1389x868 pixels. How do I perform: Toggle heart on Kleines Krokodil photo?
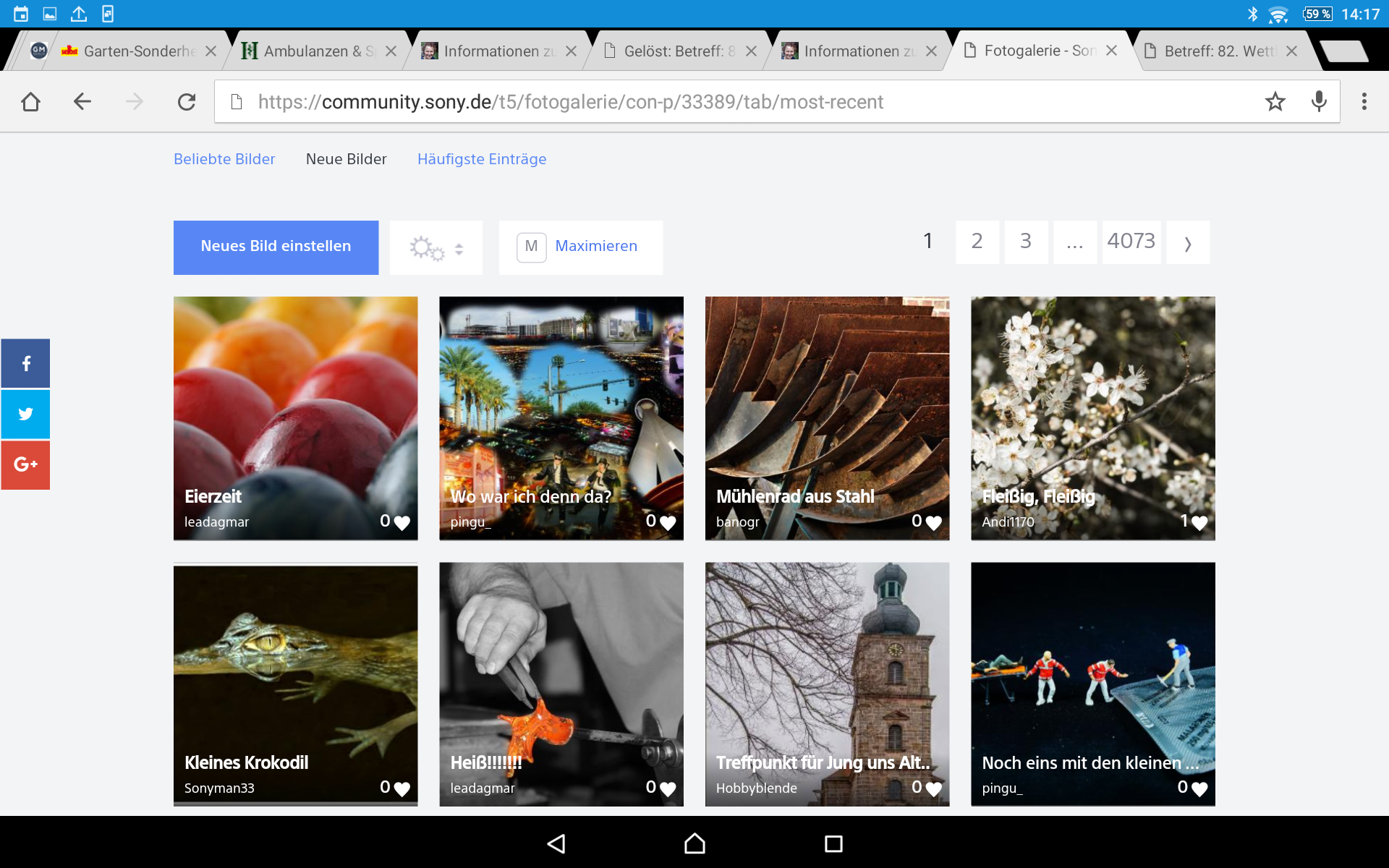tap(402, 788)
